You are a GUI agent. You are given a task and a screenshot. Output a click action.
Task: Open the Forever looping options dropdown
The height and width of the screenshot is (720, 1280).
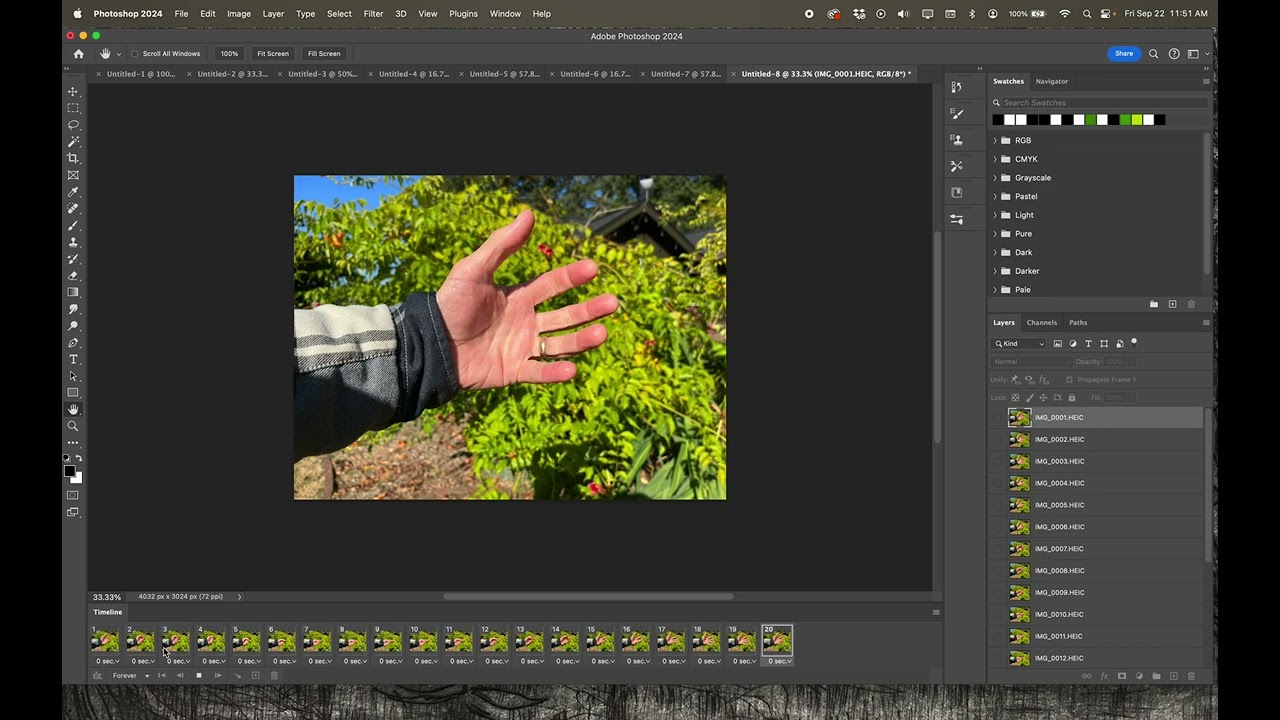(x=131, y=676)
